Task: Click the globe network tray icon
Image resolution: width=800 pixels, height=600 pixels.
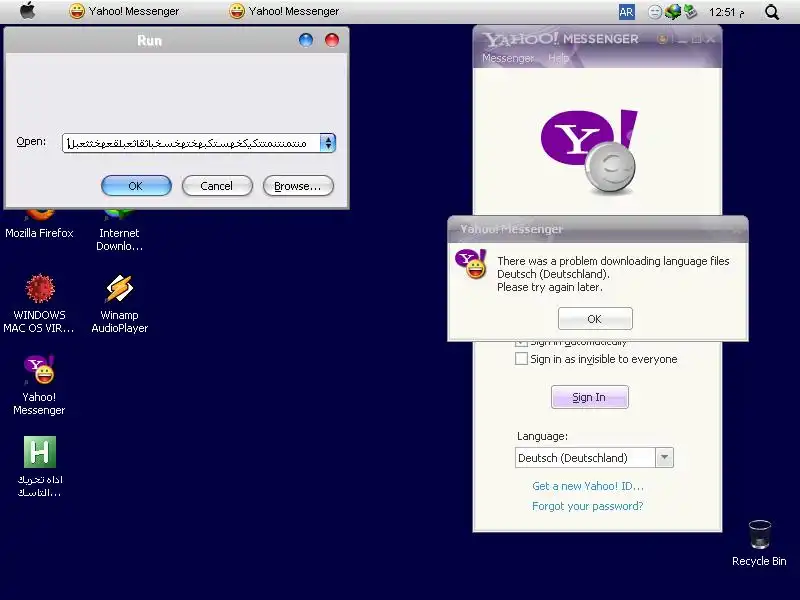Action: coord(672,12)
